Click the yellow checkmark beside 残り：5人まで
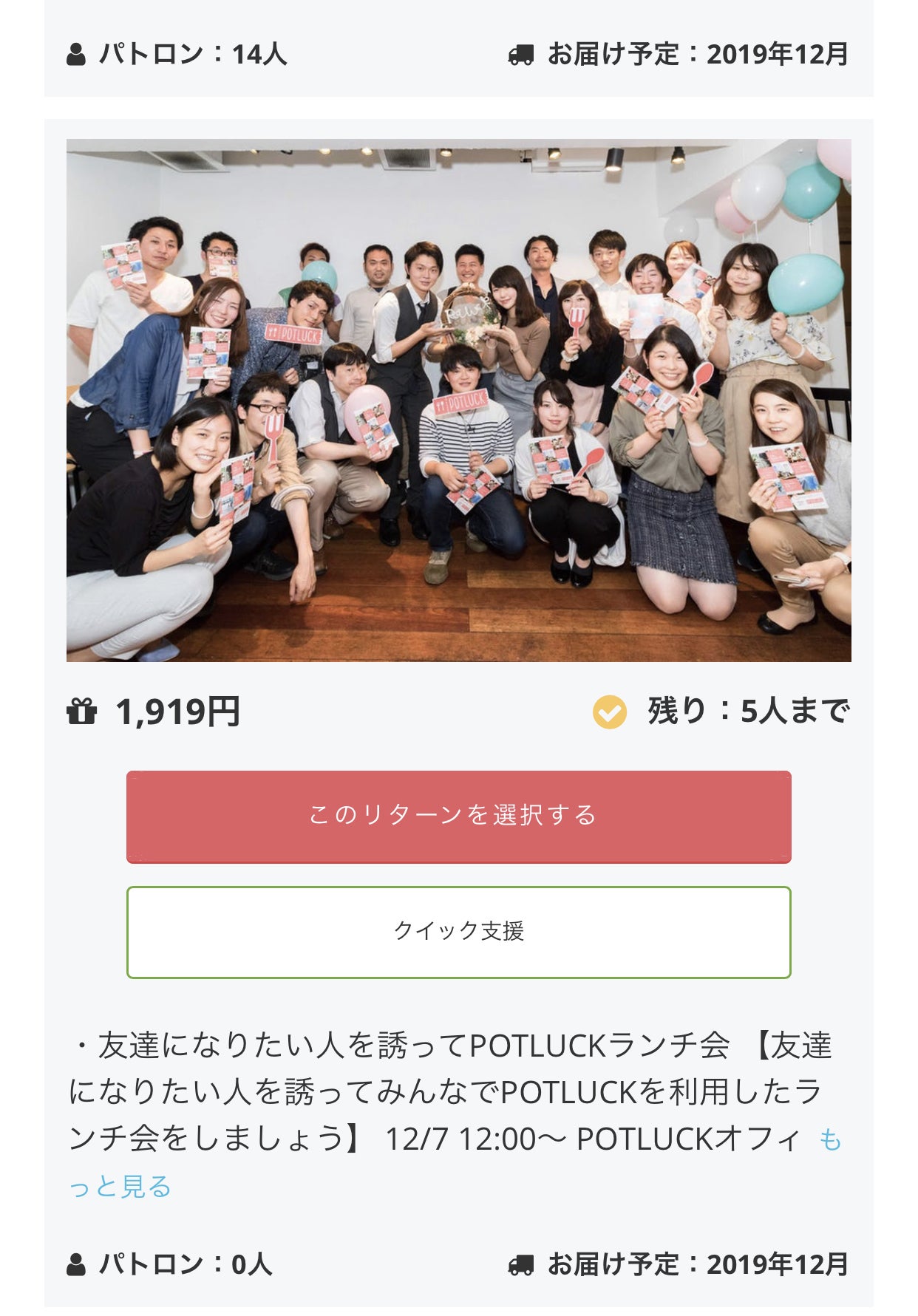The height and width of the screenshot is (1316, 918). (x=609, y=712)
